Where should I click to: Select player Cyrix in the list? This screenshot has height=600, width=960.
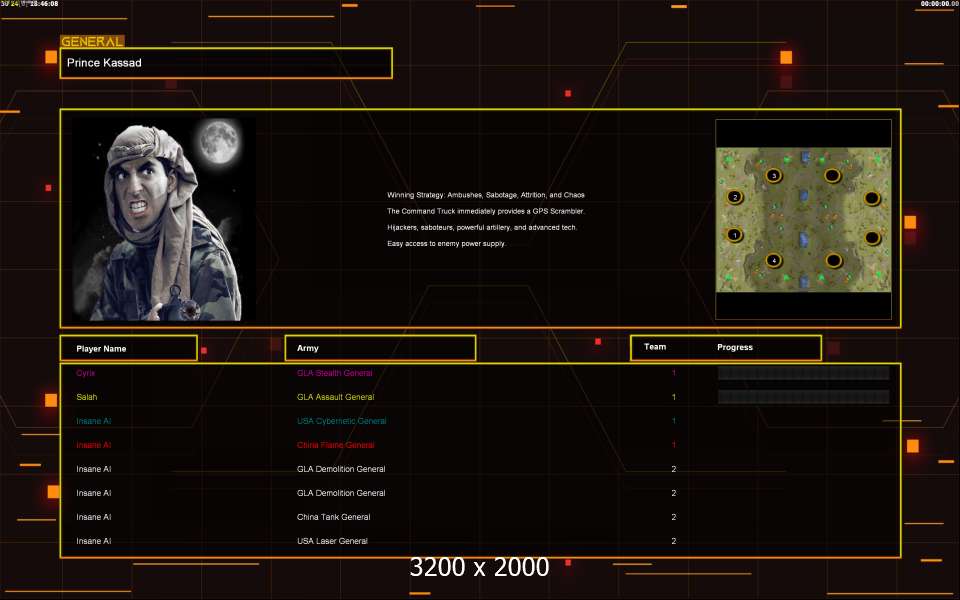click(x=86, y=373)
